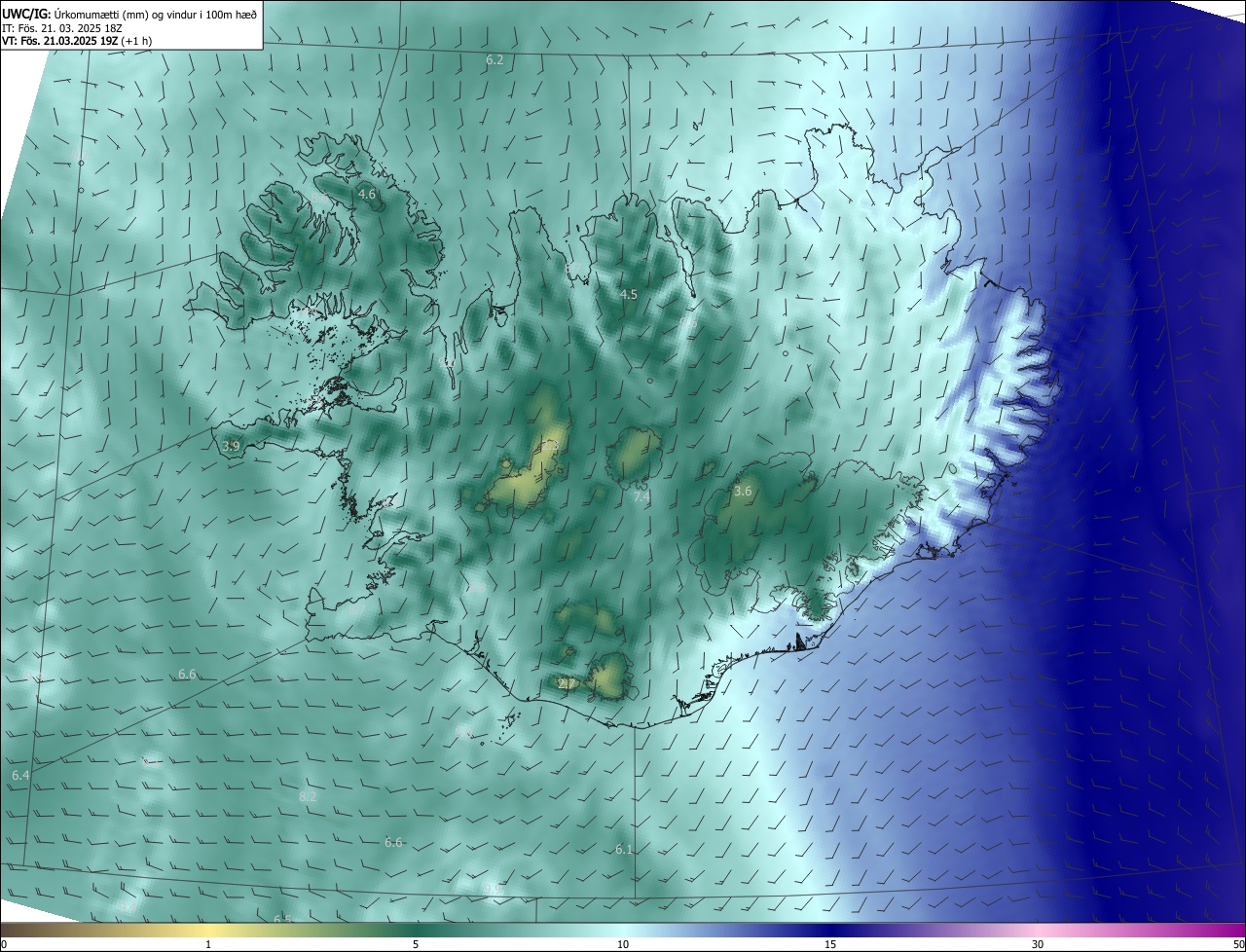The height and width of the screenshot is (952, 1246).
Task: Click the 3.6 value over Vatnajökull glacier
Action: (x=743, y=492)
